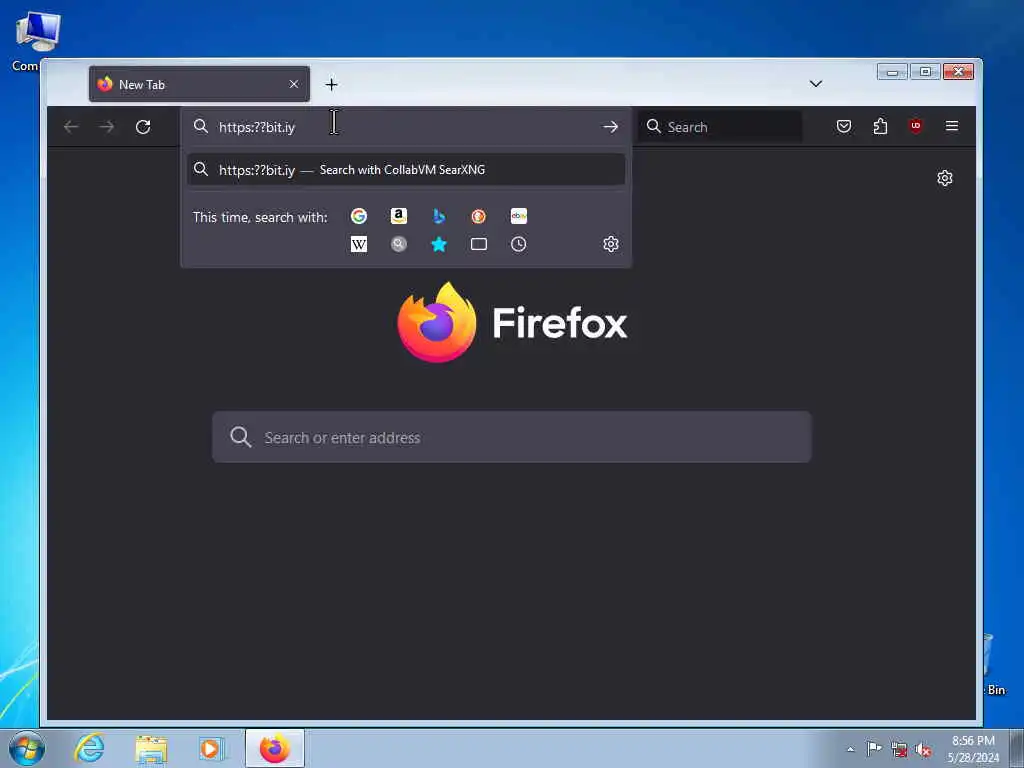Select the New Tab tab
This screenshot has height=768, width=1024.
tap(199, 84)
